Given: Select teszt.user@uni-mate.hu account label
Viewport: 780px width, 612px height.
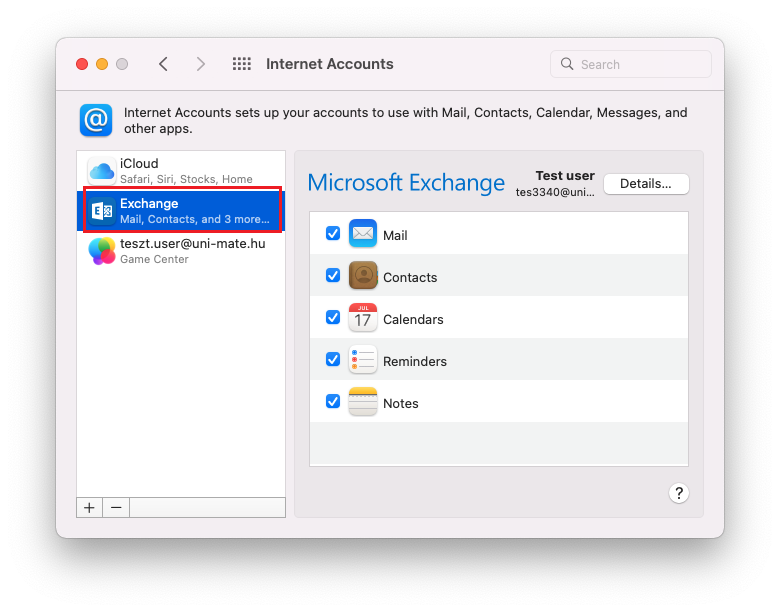Looking at the screenshot, I should pyautogui.click(x=193, y=244).
